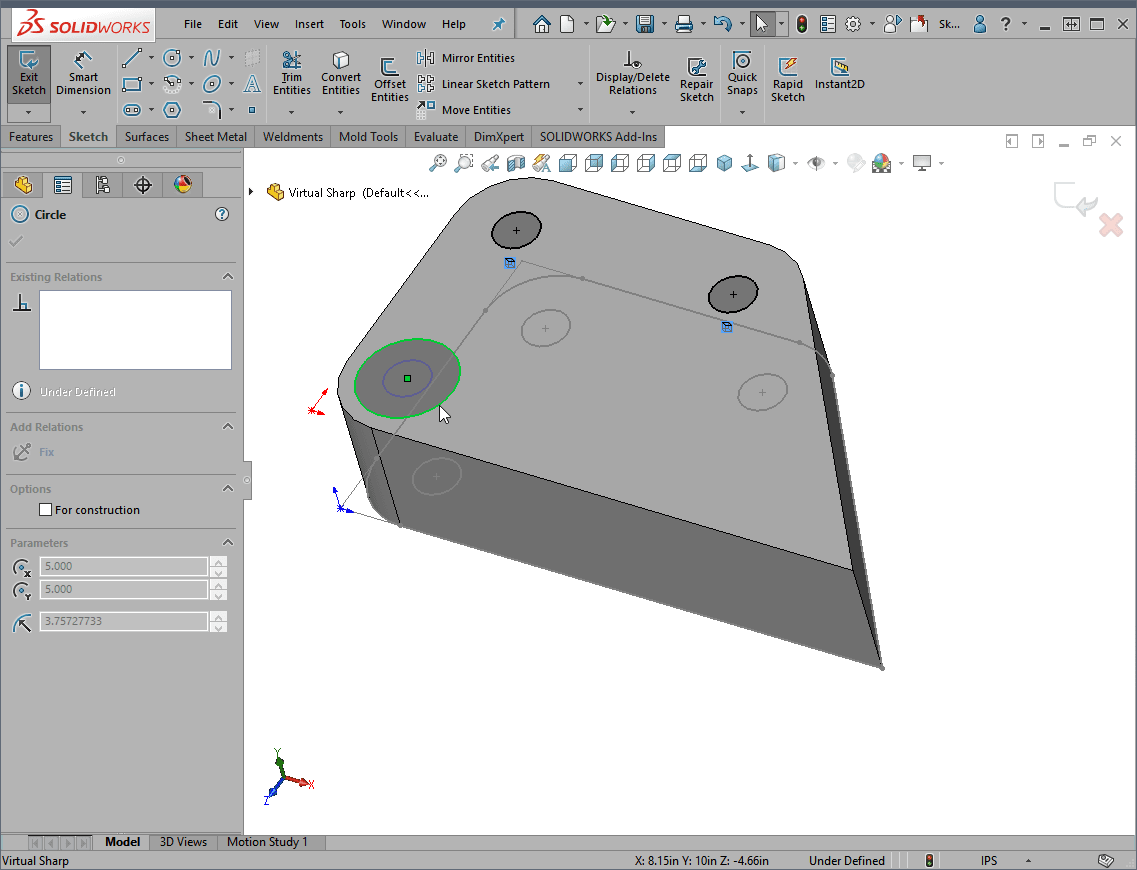The width and height of the screenshot is (1137, 870).
Task: Switch to the Sheet Metal tab
Action: [x=215, y=136]
